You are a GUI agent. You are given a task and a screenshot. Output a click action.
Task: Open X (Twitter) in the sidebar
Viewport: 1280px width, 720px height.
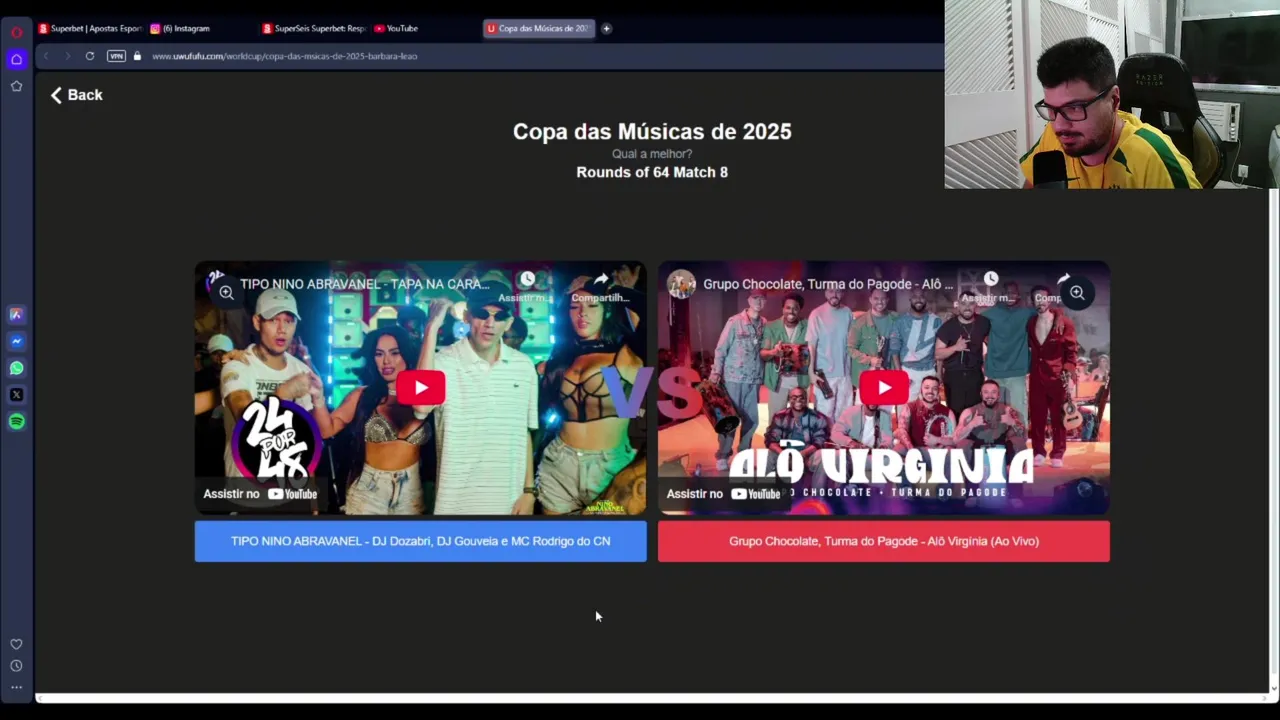16,395
